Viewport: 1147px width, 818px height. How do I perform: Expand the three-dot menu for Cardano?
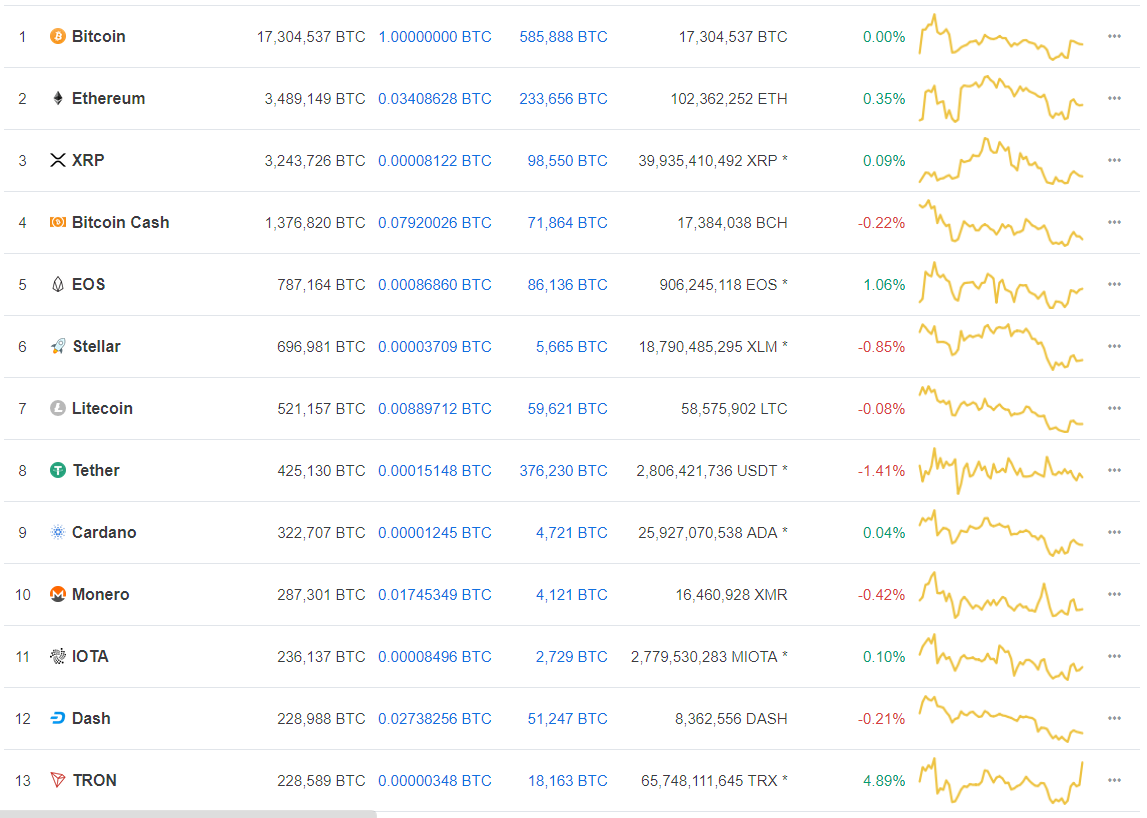click(1114, 533)
